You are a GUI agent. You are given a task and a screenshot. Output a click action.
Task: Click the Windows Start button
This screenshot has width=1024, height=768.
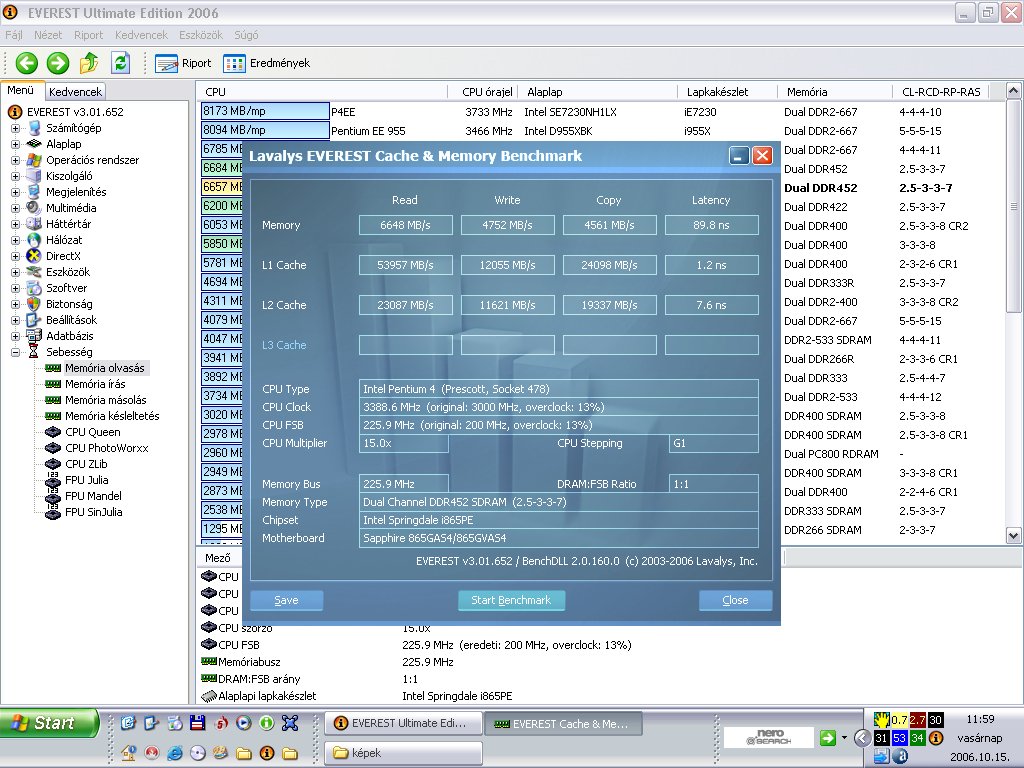click(50, 723)
